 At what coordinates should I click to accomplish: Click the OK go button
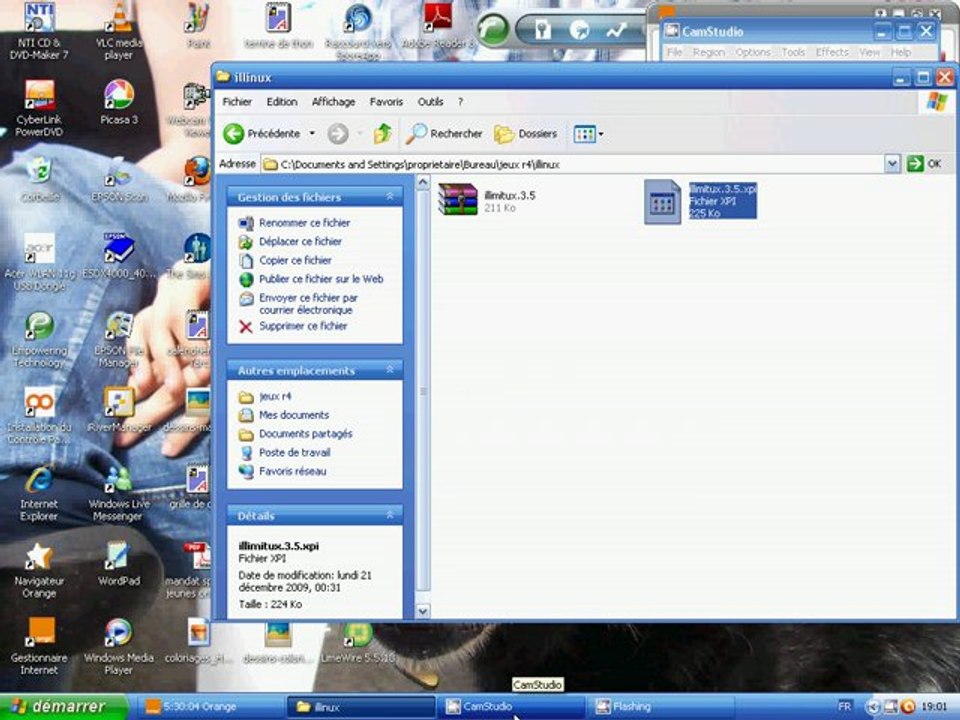[x=924, y=164]
